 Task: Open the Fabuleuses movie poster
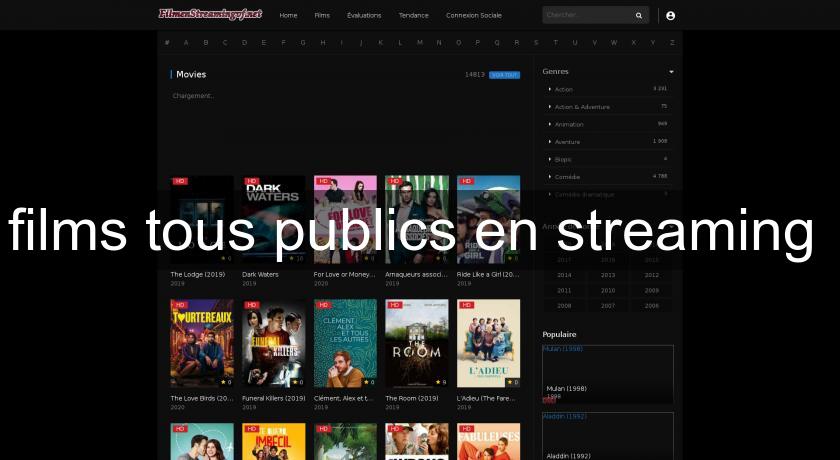(489, 442)
